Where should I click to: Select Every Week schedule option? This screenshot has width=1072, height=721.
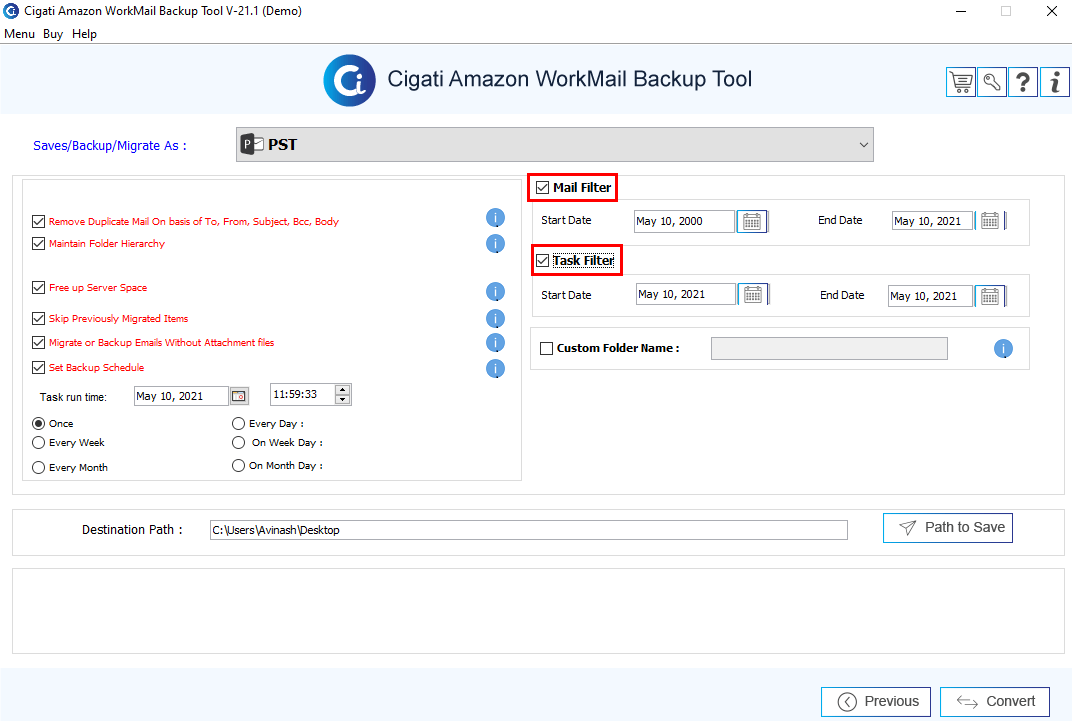click(x=38, y=443)
